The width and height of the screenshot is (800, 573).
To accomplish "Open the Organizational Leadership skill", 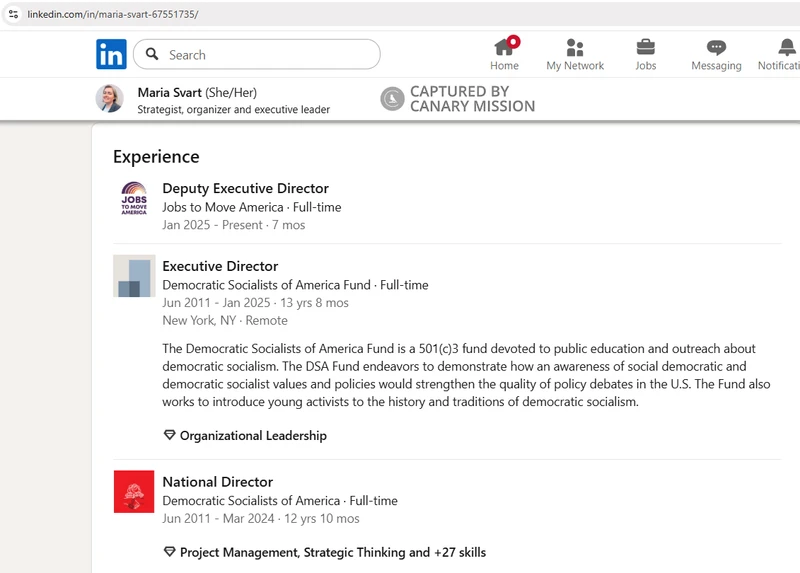I will coord(252,435).
